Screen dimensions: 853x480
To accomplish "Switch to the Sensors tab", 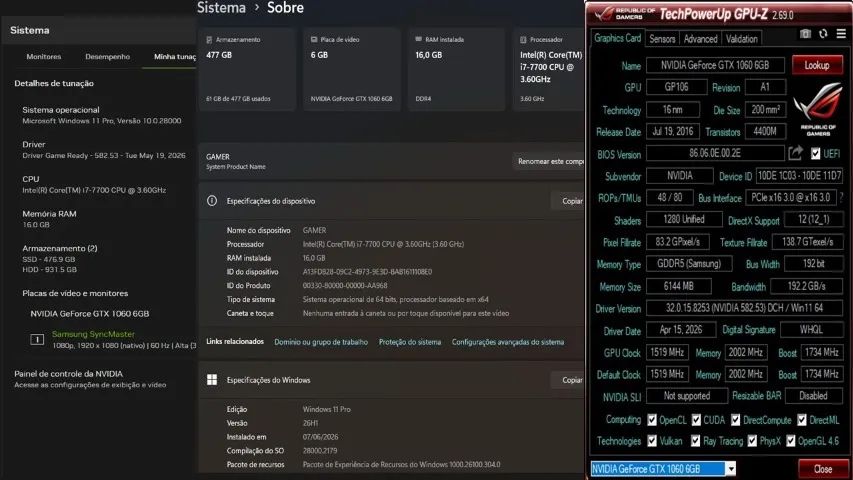I will [662, 39].
